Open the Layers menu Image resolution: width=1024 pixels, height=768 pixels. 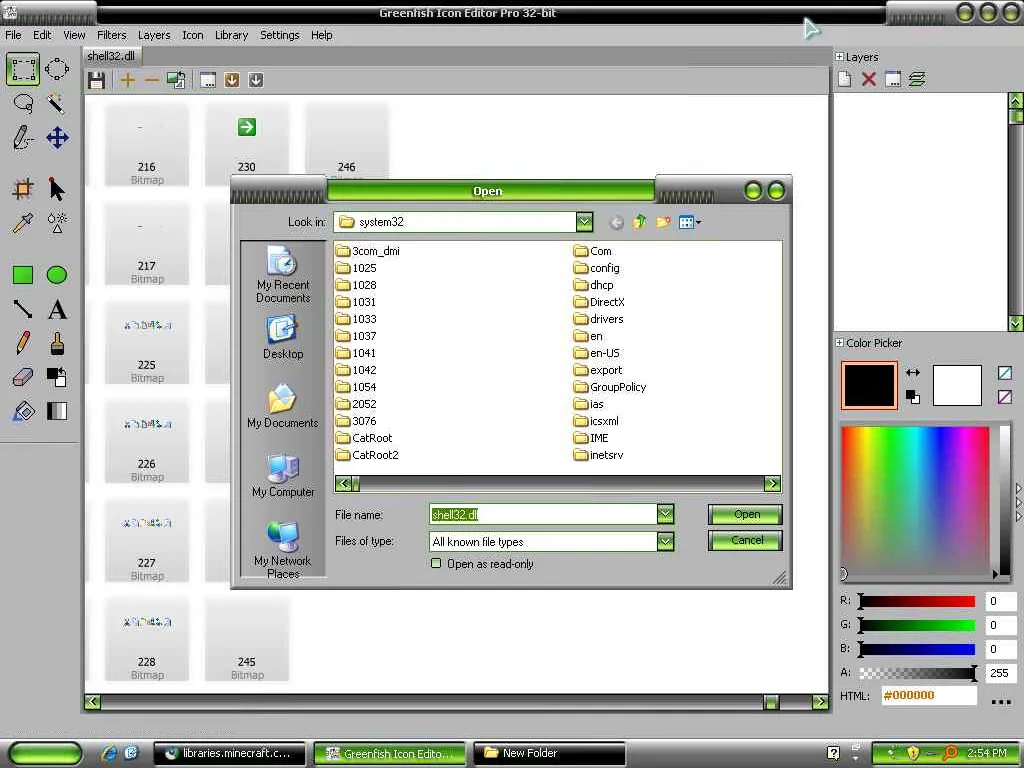pos(153,35)
